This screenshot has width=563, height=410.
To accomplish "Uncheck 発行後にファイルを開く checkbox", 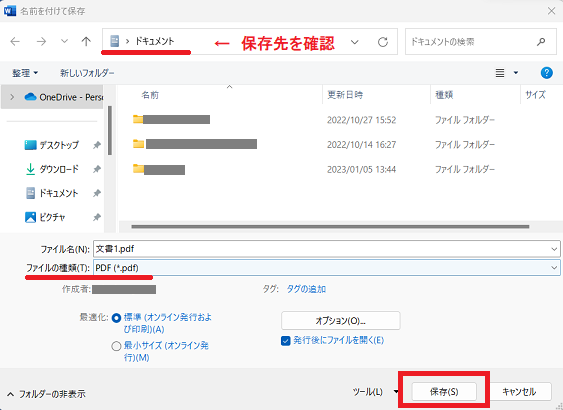I will [285, 341].
